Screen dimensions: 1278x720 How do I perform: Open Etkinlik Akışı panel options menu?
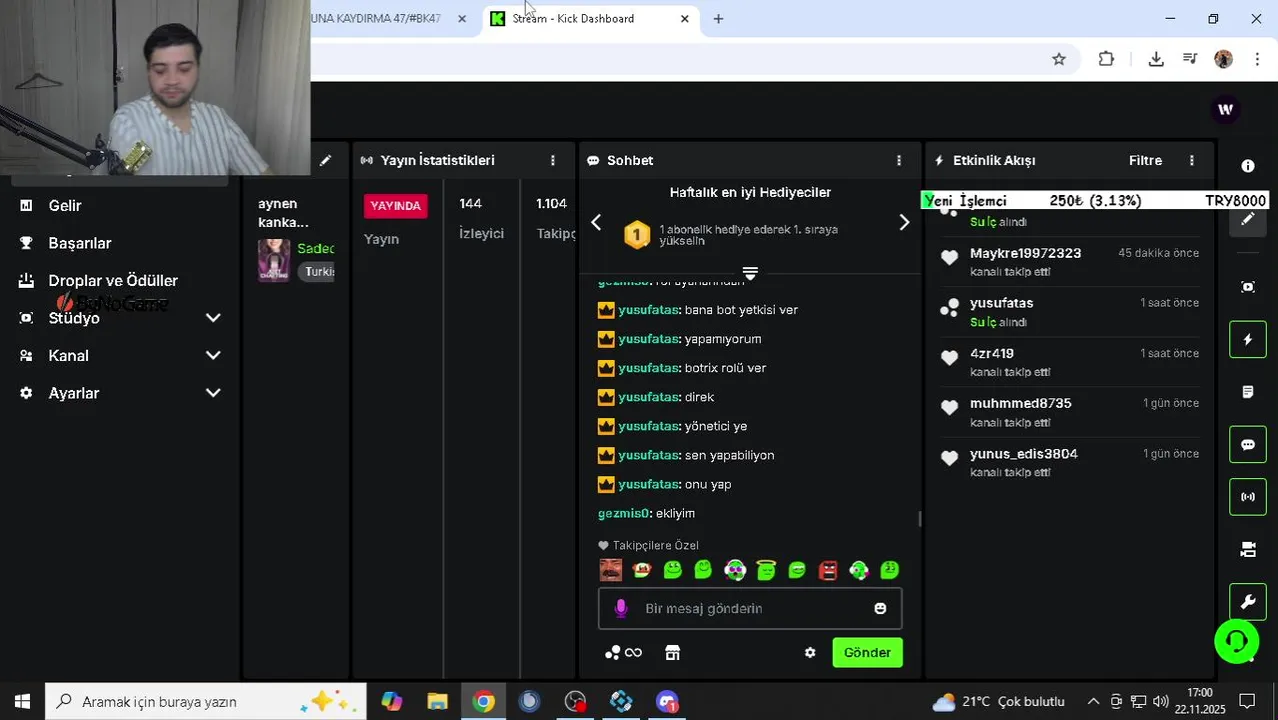pos(1191,160)
